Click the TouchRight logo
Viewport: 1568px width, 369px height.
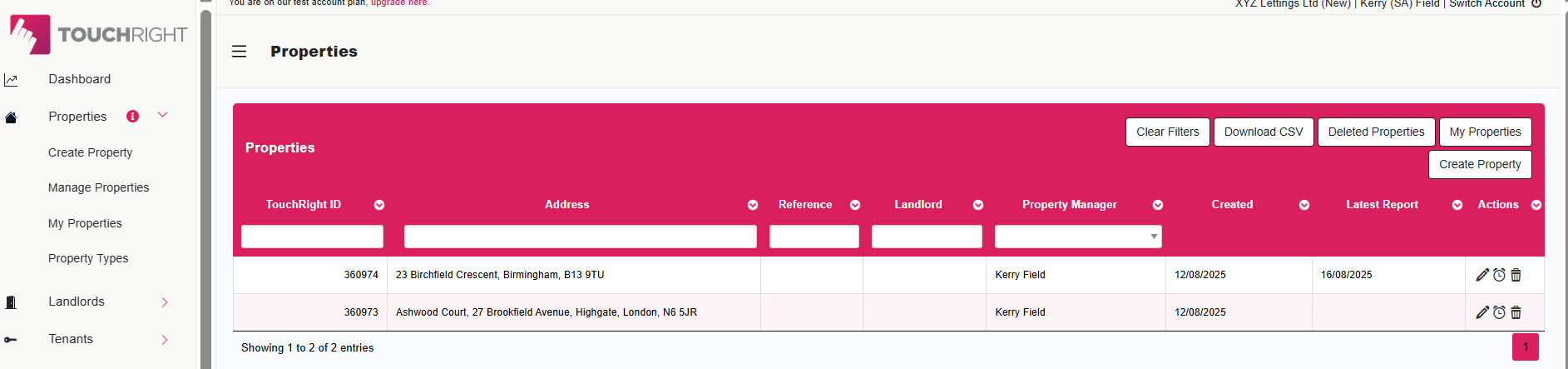click(x=98, y=34)
